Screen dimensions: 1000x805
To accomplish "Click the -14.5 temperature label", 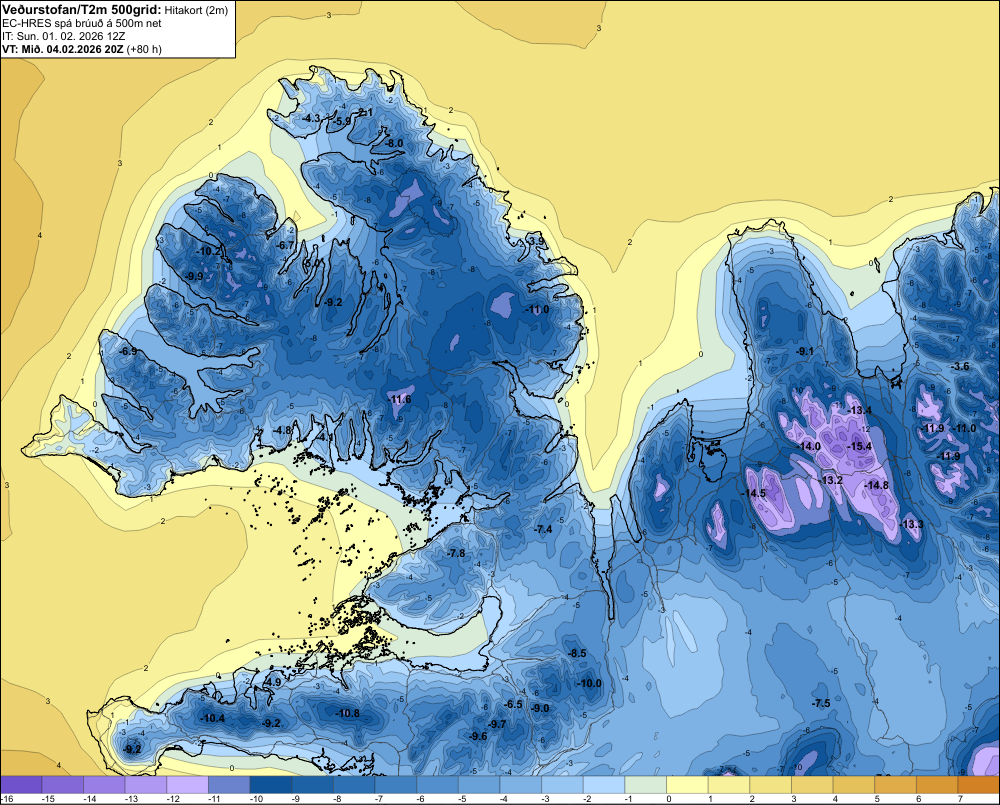I will point(753,494).
